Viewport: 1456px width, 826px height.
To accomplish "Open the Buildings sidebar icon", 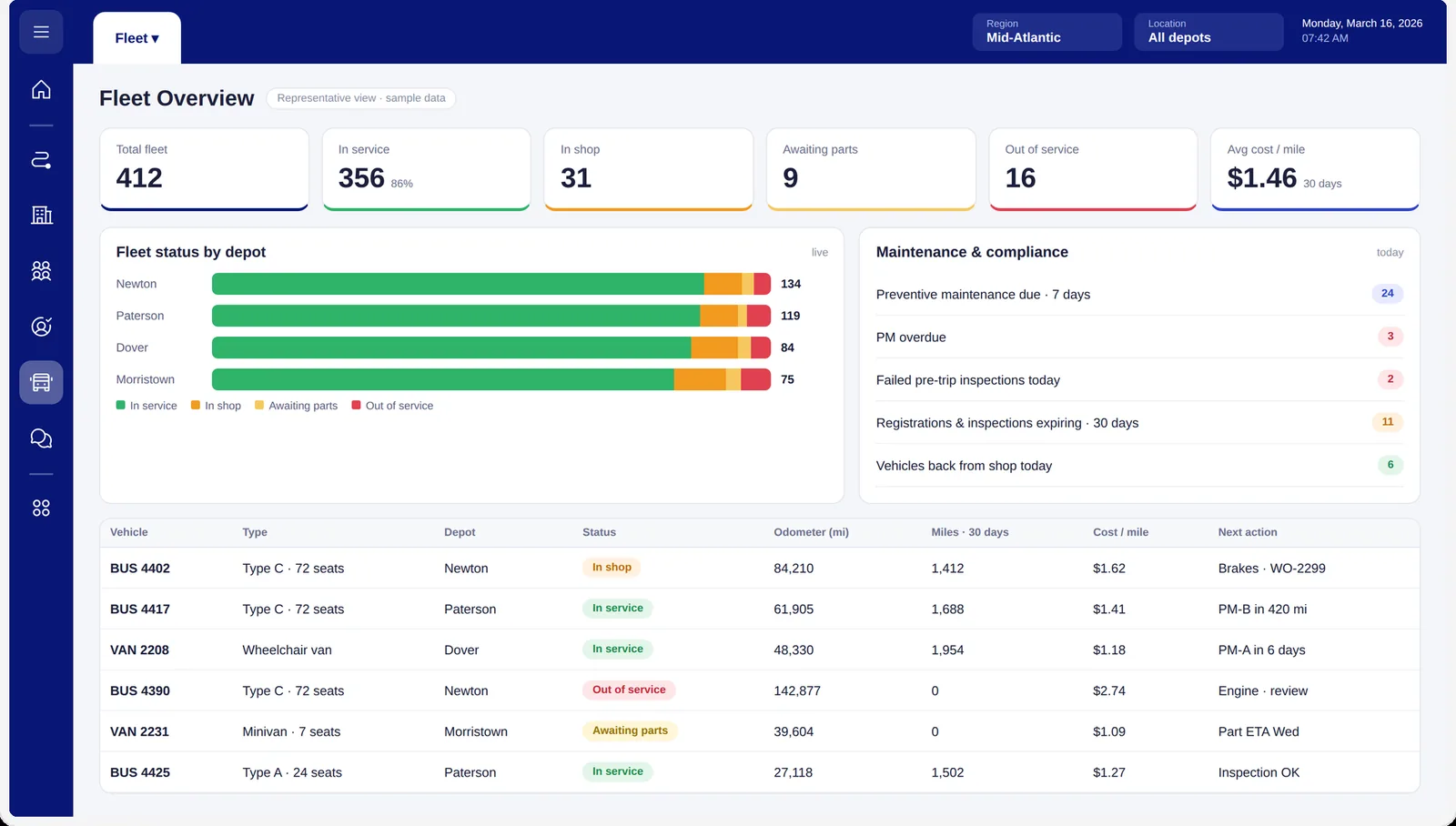I will (41, 215).
